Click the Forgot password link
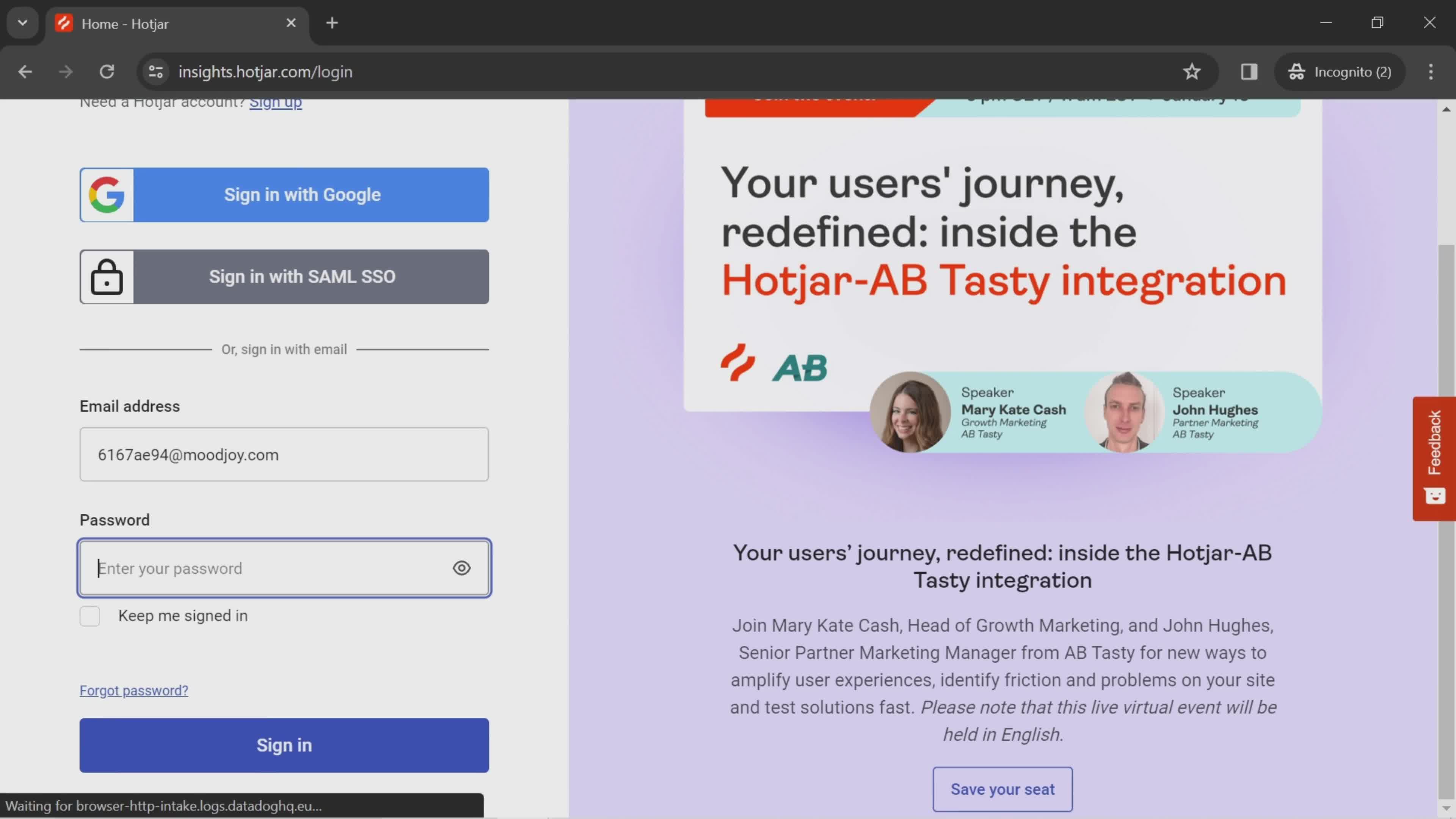Viewport: 1456px width, 819px height. click(x=134, y=690)
